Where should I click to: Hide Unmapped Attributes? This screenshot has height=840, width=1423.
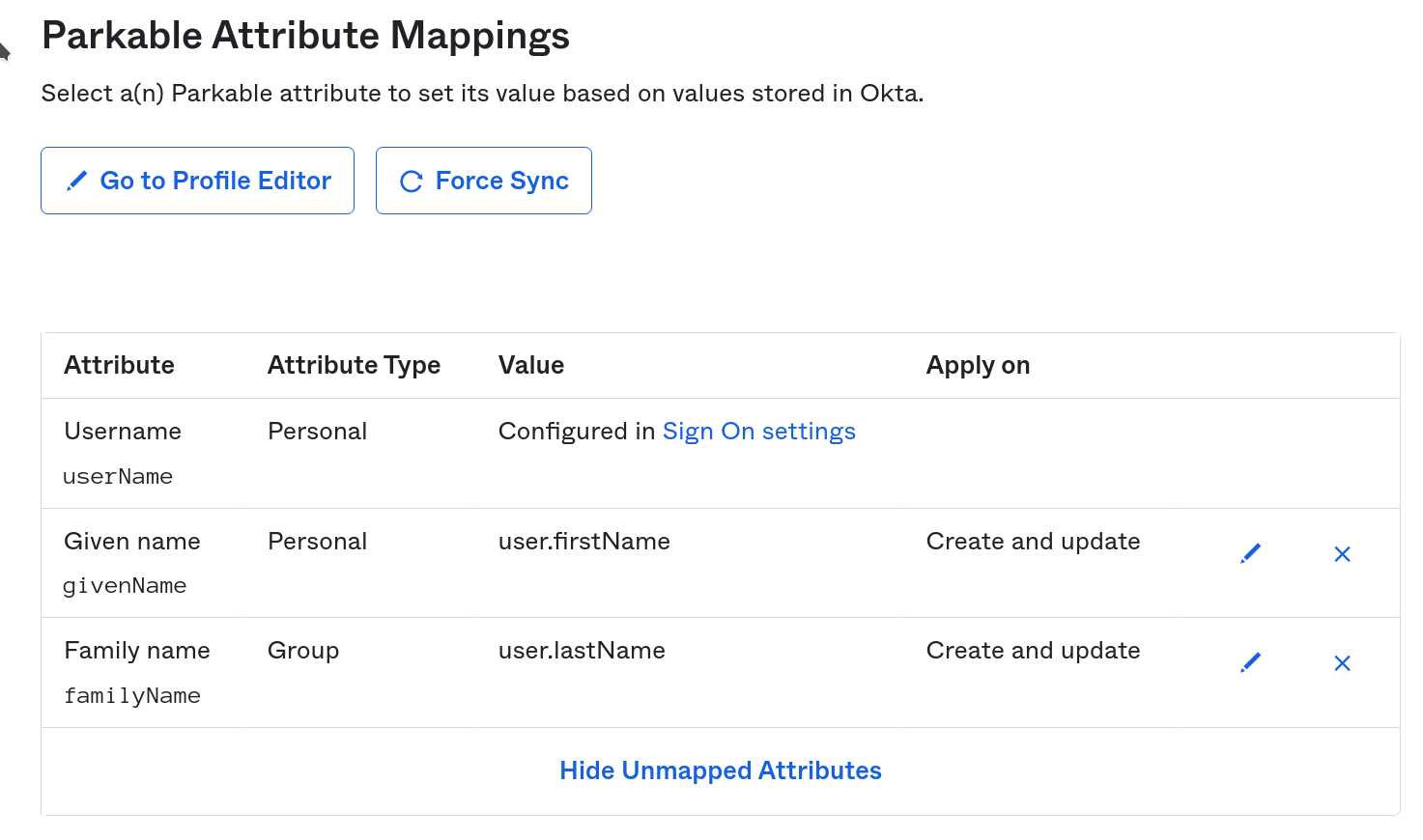720,770
